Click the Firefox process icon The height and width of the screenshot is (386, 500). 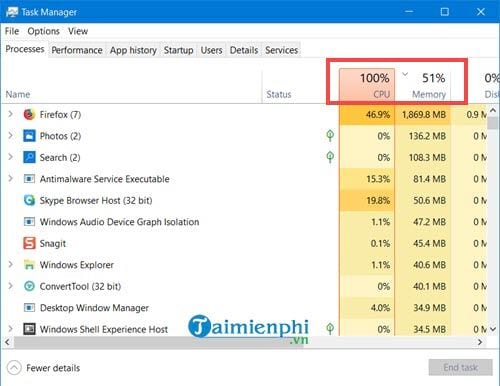click(x=29, y=114)
